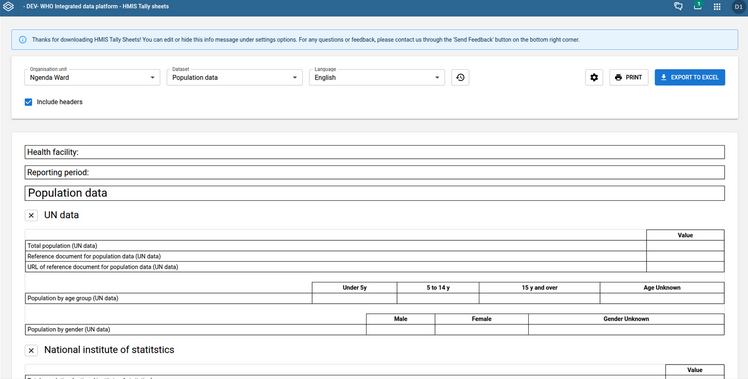Click the 15 y and over header
The height and width of the screenshot is (379, 748).
(540, 287)
